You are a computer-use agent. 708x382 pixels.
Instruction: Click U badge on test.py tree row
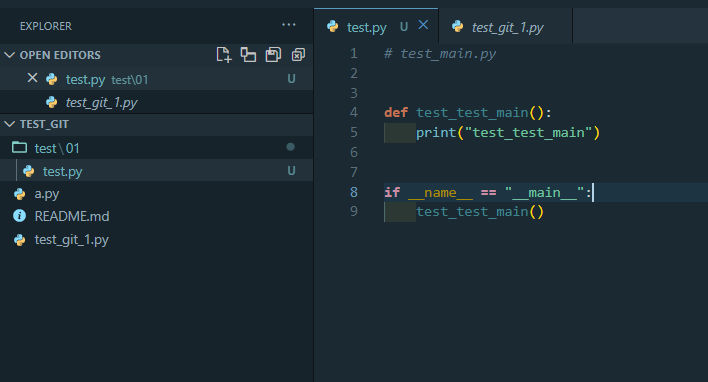point(291,171)
